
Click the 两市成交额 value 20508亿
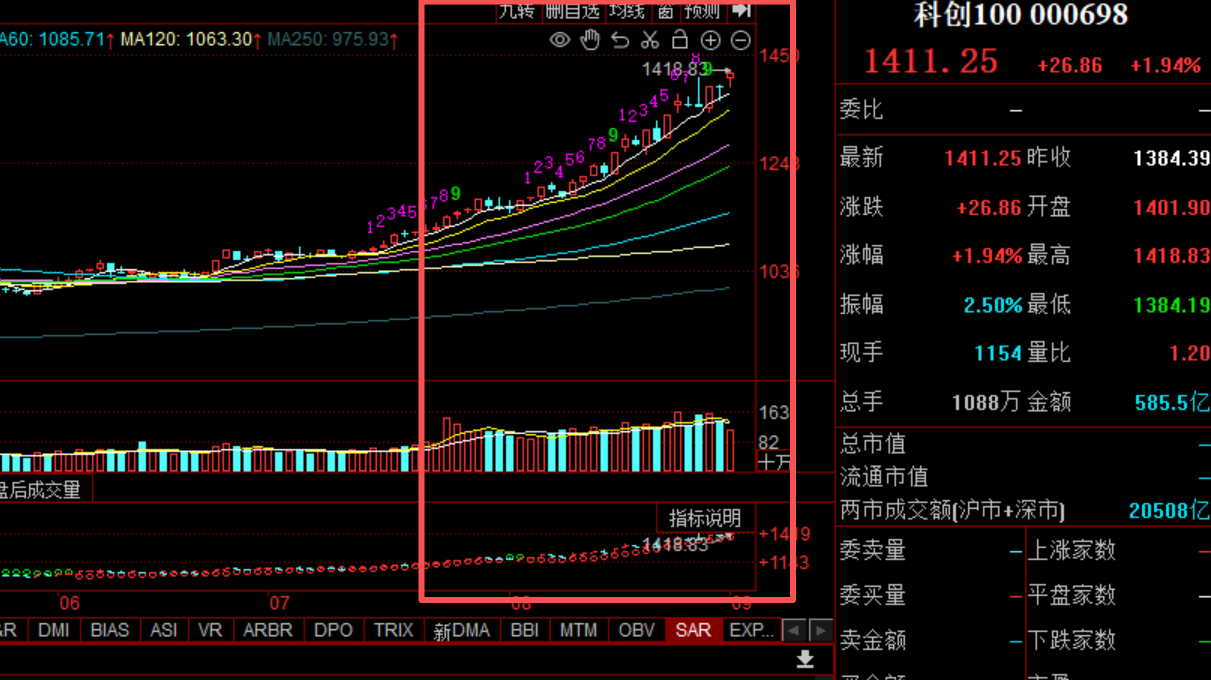click(x=1169, y=510)
